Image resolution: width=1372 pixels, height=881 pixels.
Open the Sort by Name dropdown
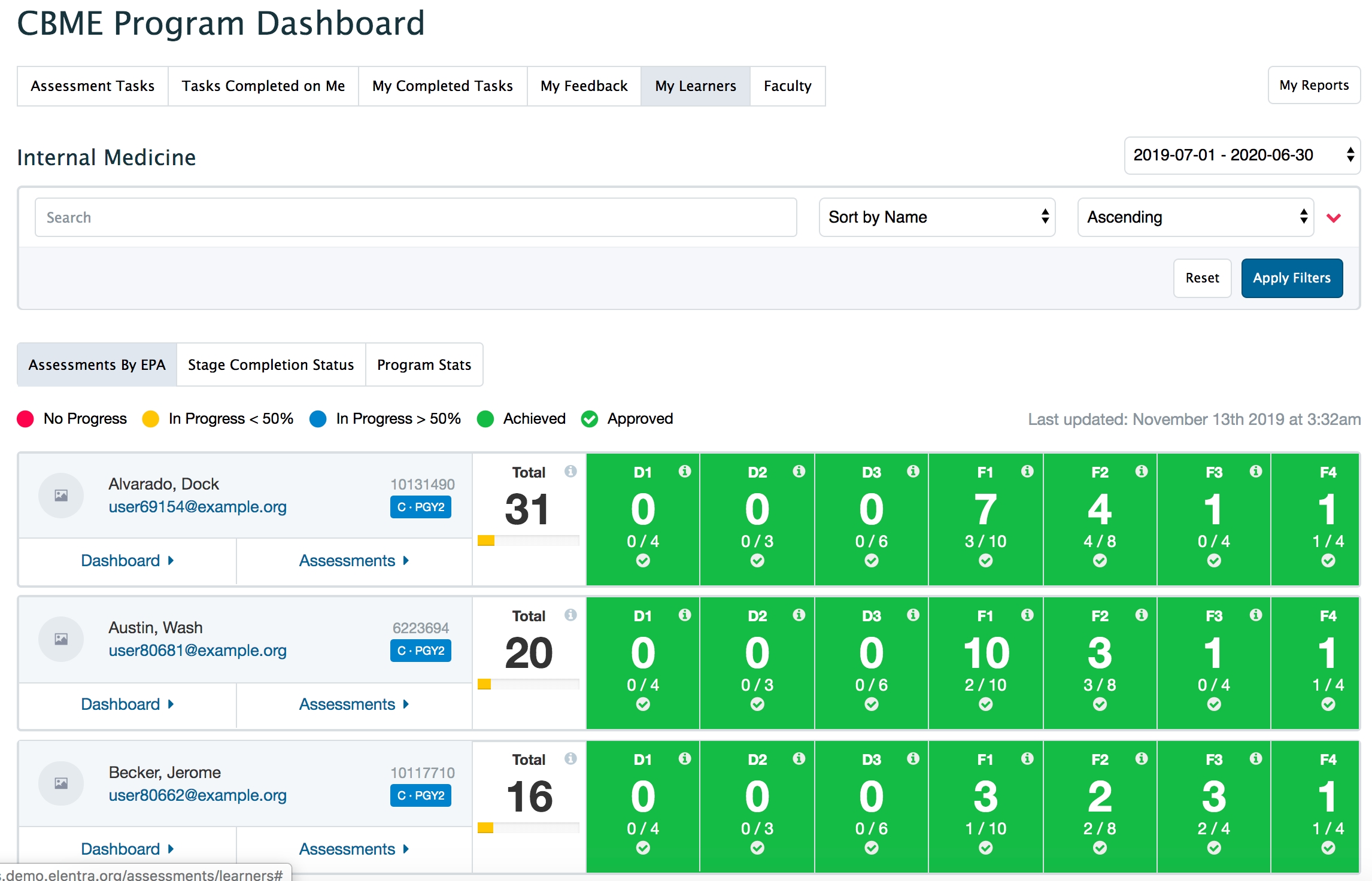937,217
